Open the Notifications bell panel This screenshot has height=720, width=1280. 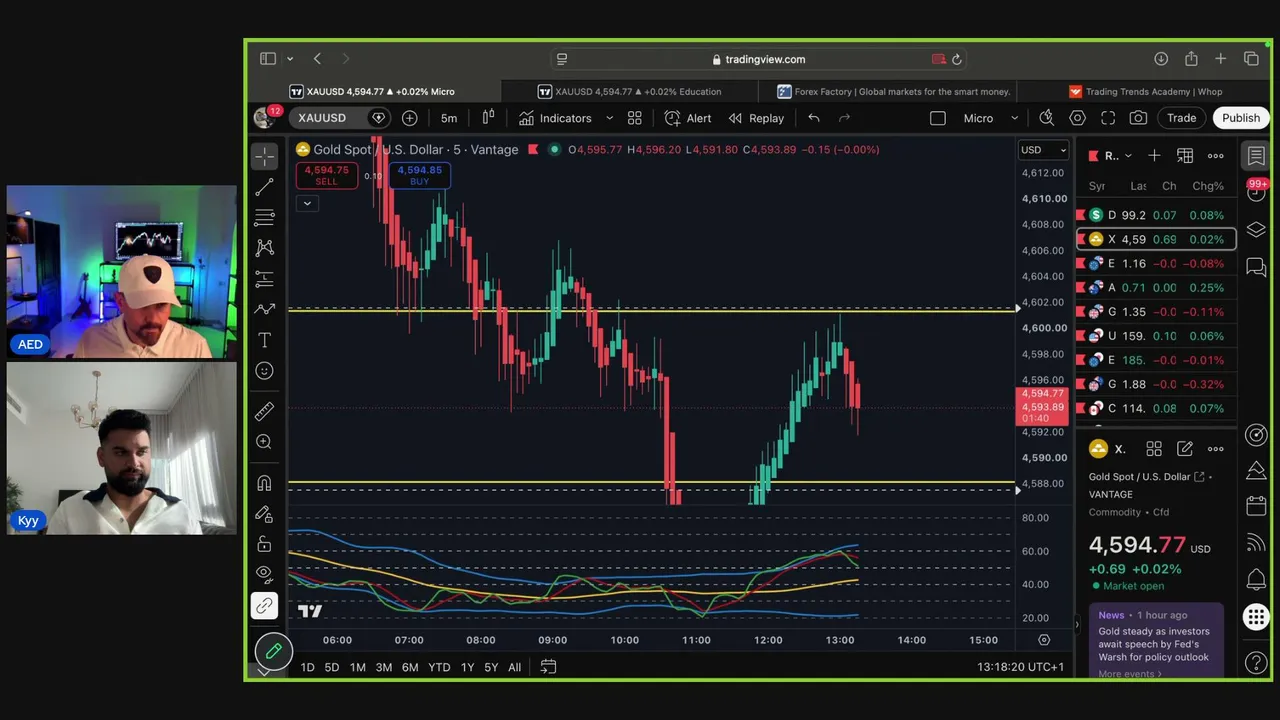click(1256, 580)
